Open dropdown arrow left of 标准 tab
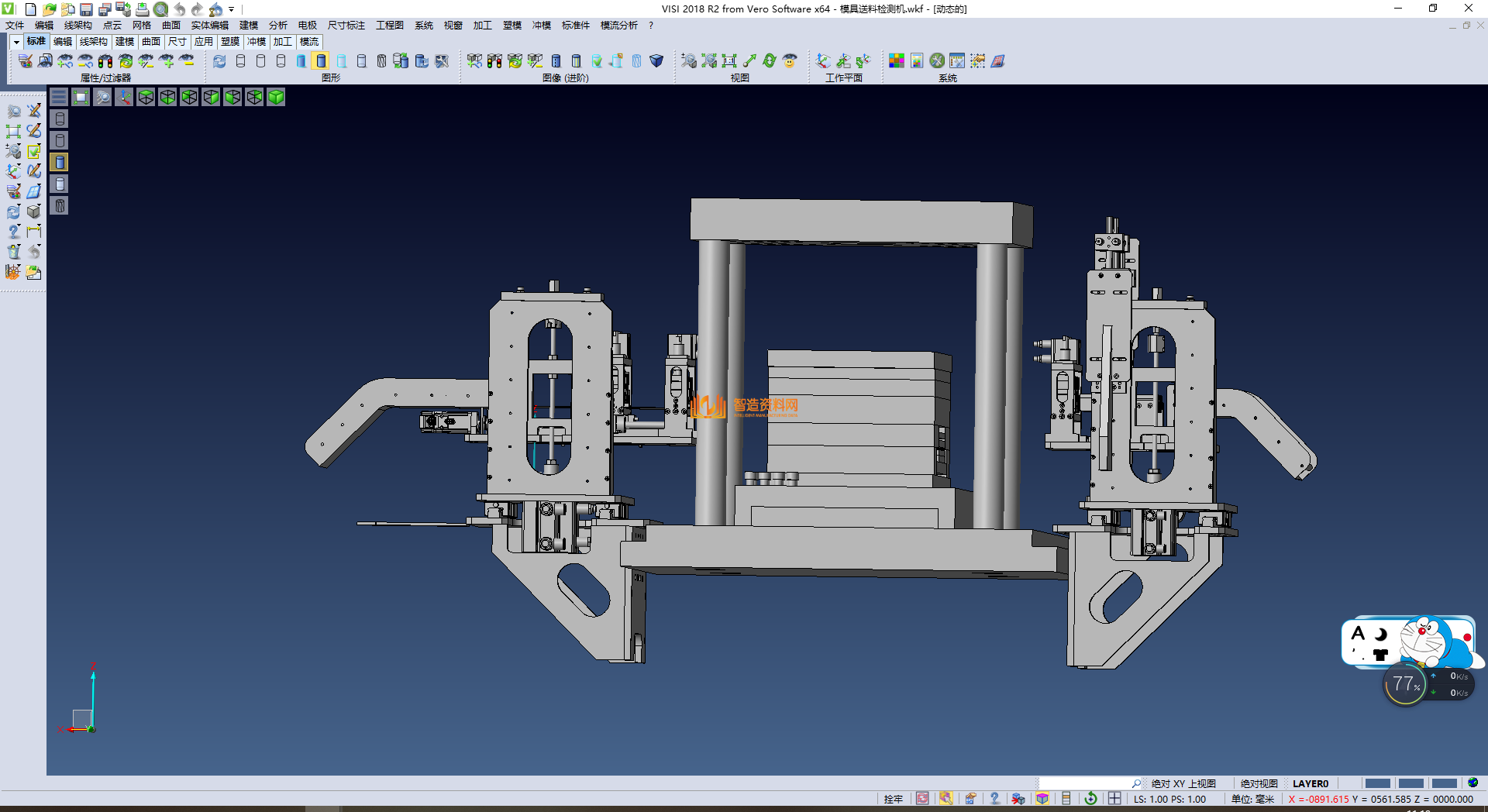 [16, 42]
